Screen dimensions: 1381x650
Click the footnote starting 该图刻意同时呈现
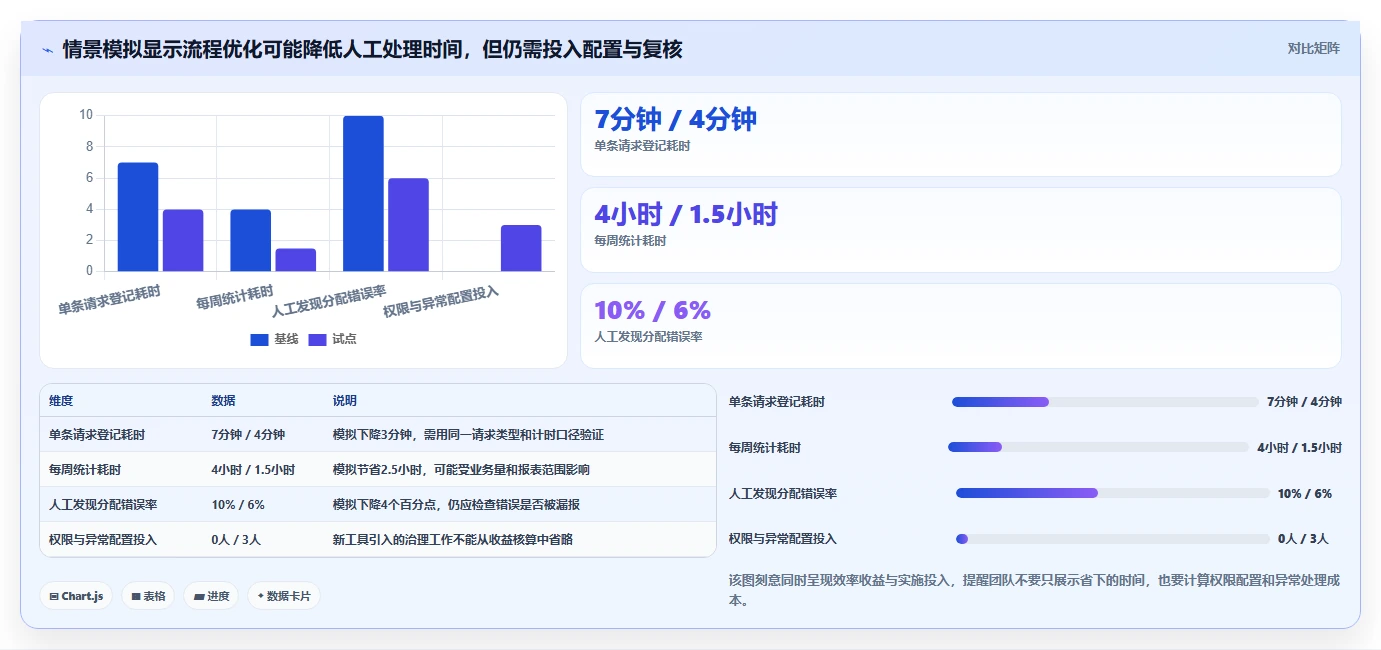[1035, 590]
